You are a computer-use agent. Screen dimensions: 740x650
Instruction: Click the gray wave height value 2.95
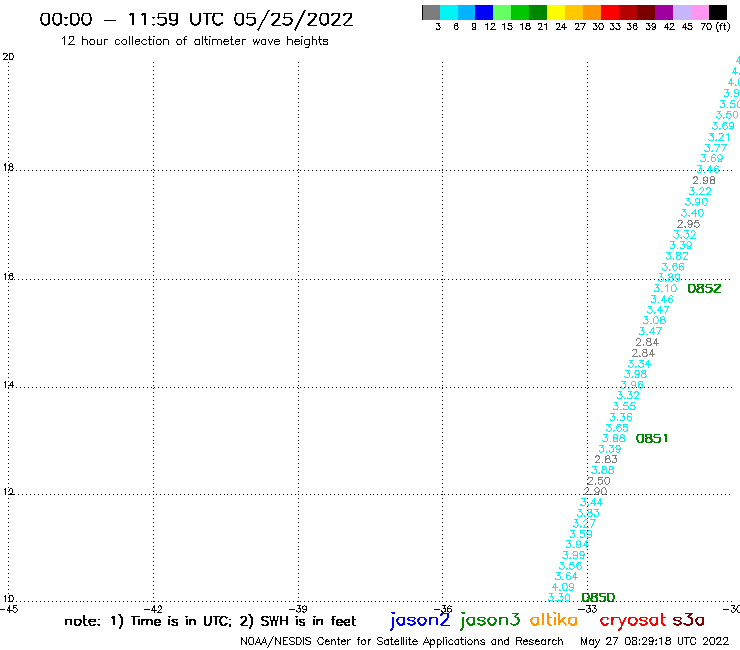(689, 224)
